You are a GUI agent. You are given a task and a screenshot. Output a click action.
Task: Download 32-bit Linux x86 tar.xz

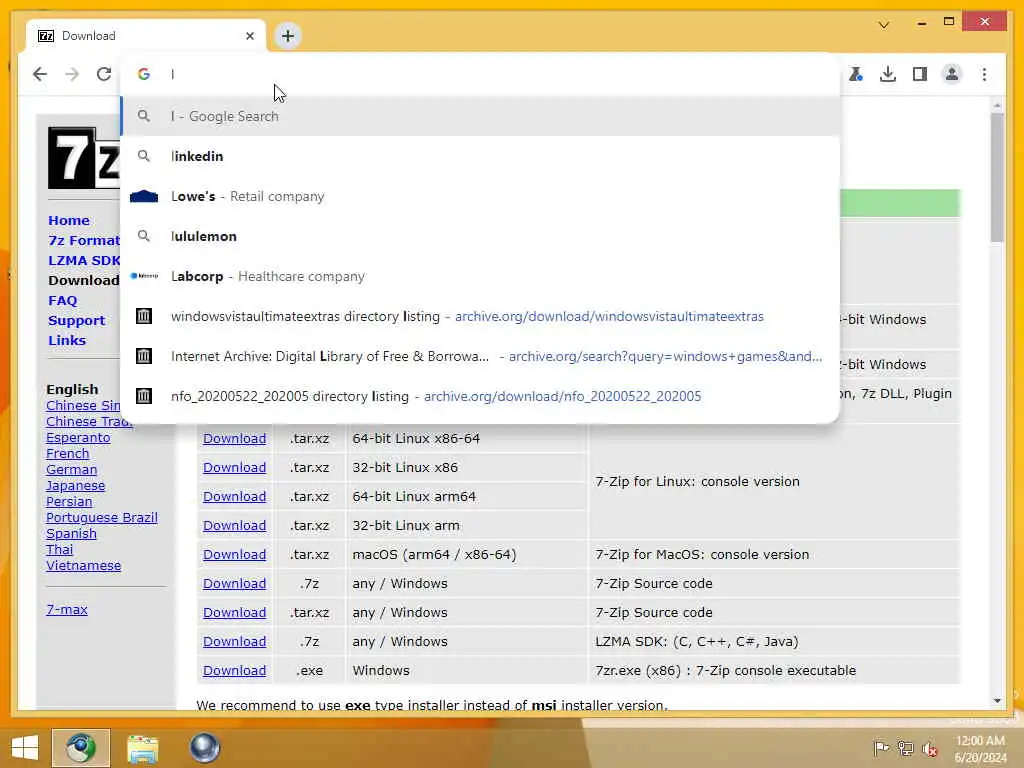[234, 468]
